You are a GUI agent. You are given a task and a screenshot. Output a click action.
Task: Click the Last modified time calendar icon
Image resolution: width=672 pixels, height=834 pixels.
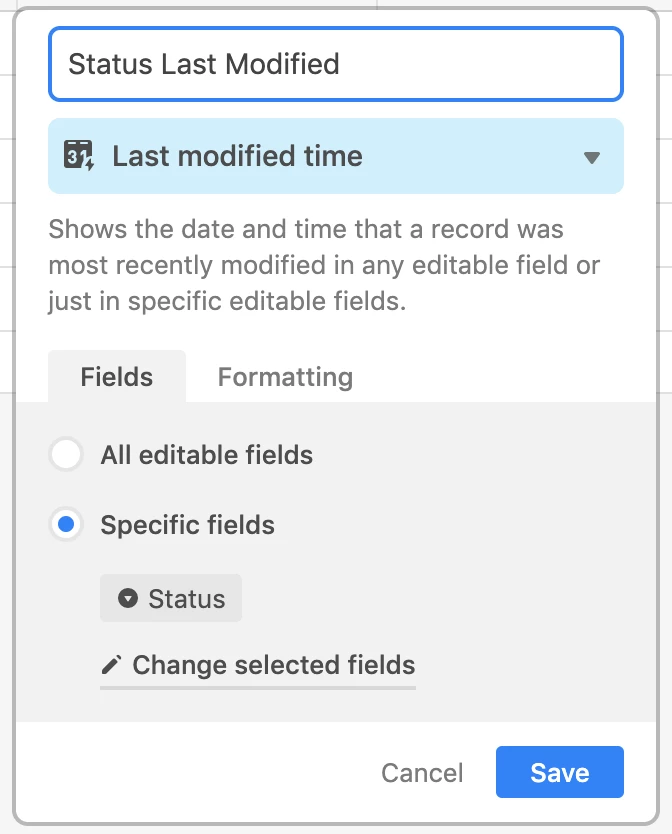coord(78,156)
